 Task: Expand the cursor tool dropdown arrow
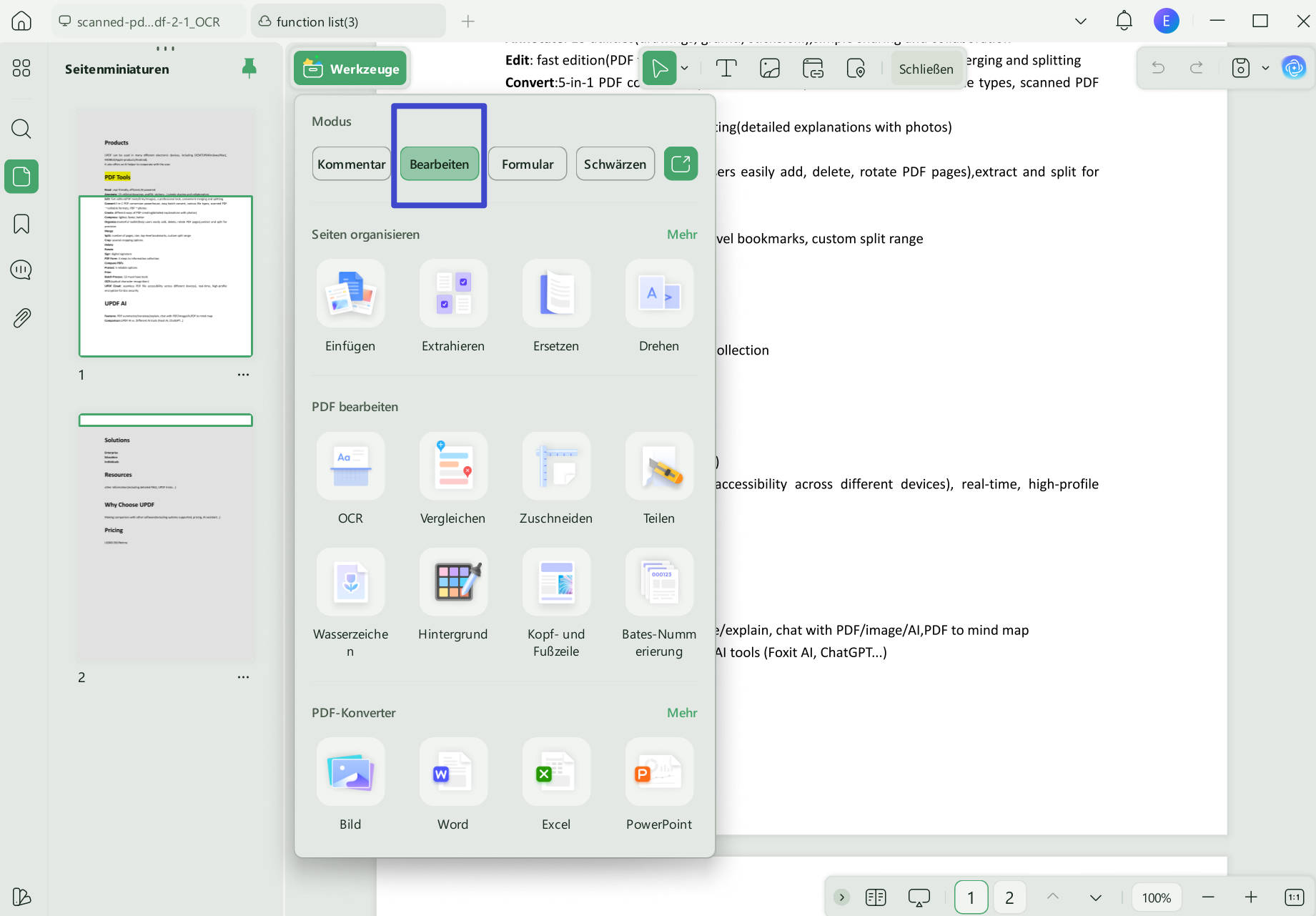pos(685,69)
